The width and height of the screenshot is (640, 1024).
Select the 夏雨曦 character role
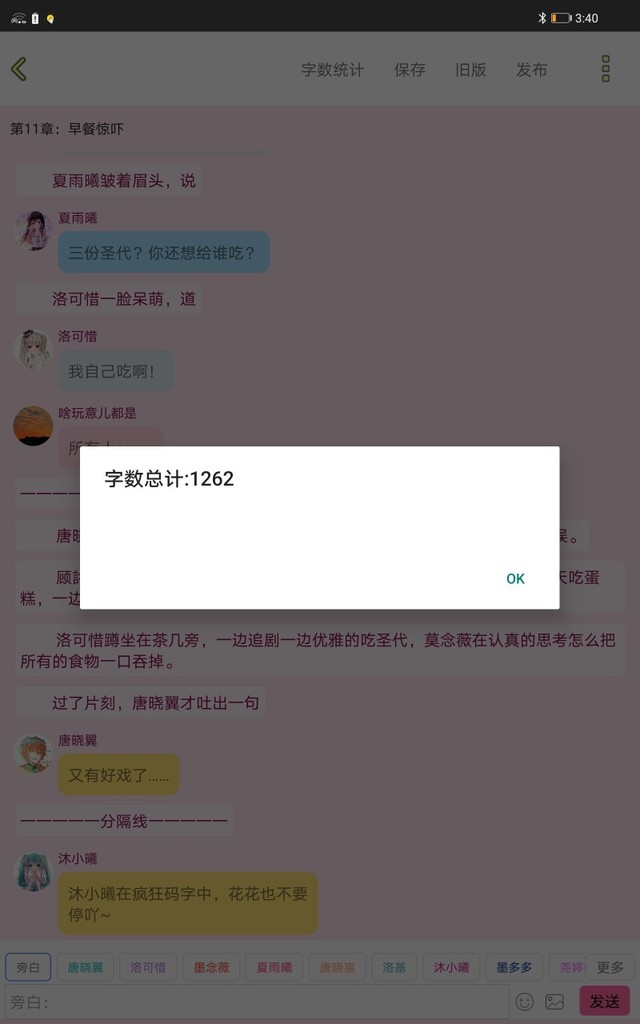point(274,967)
